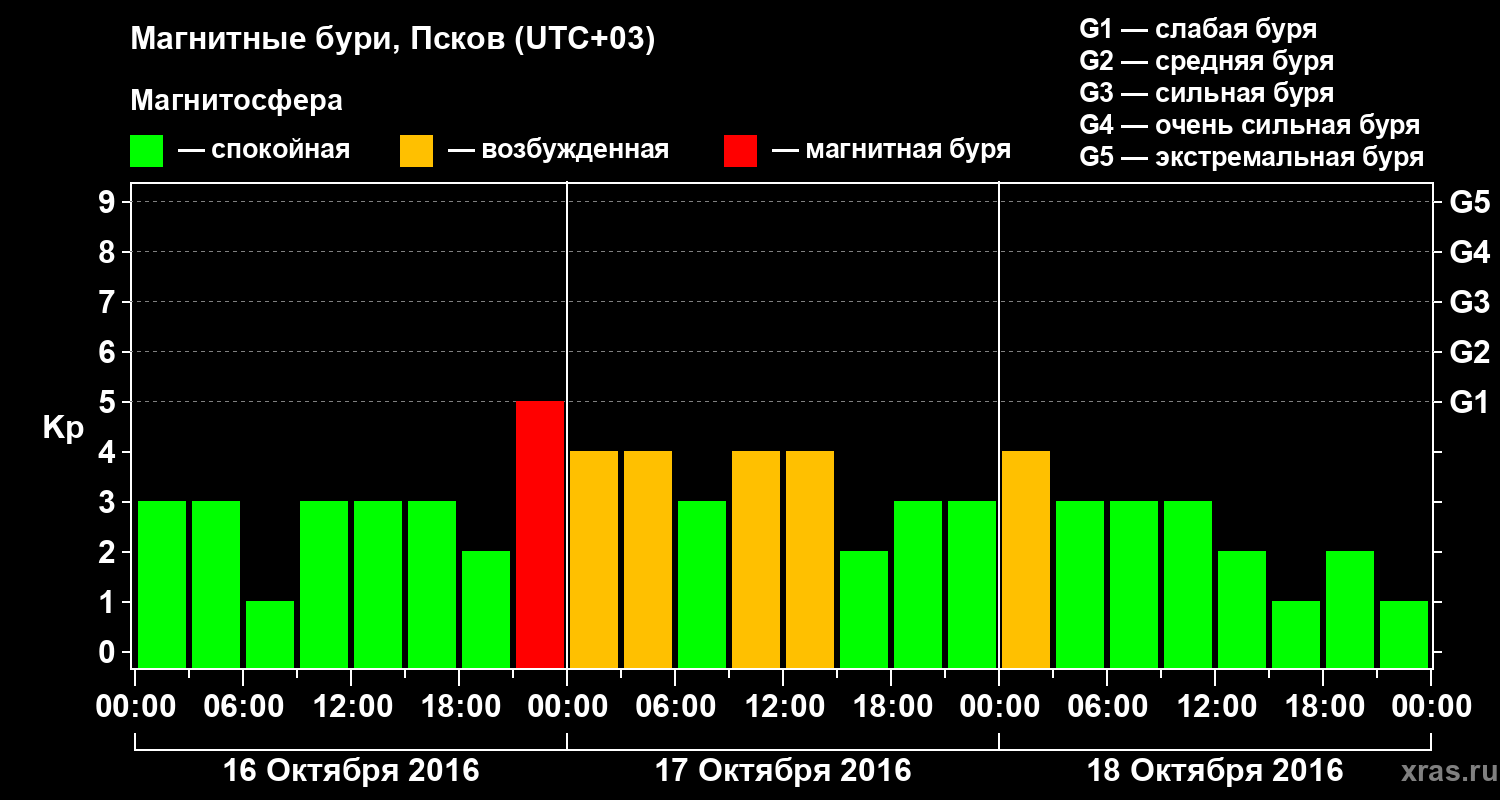Select the green 06:00–09:00 bar on 17 Октября
This screenshot has height=800, width=1500.
click(x=702, y=584)
